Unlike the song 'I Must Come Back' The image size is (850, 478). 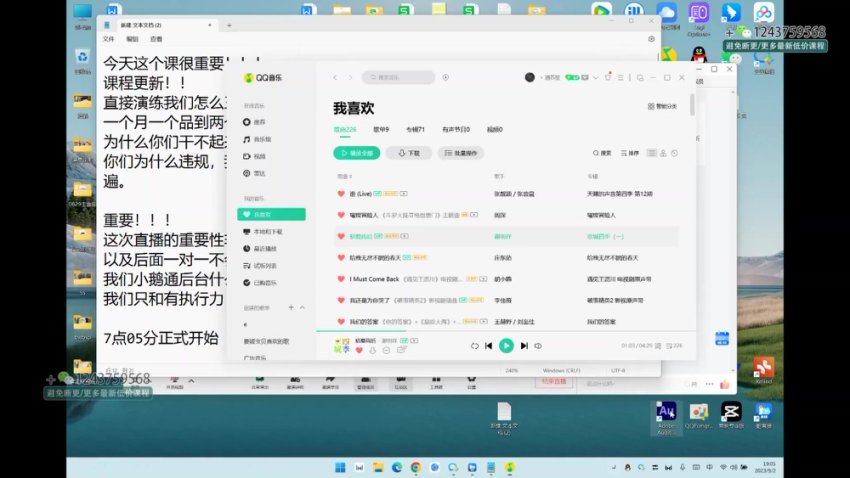[340, 278]
